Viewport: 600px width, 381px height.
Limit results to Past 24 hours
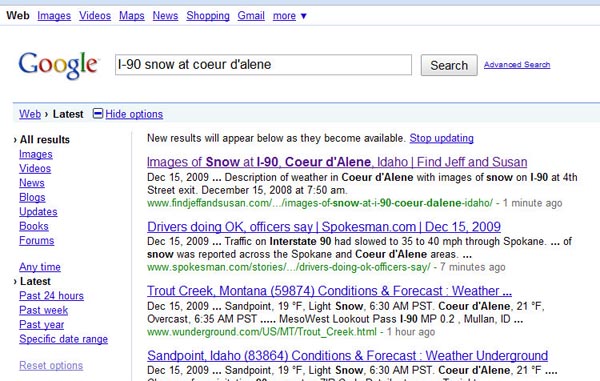pos(51,296)
